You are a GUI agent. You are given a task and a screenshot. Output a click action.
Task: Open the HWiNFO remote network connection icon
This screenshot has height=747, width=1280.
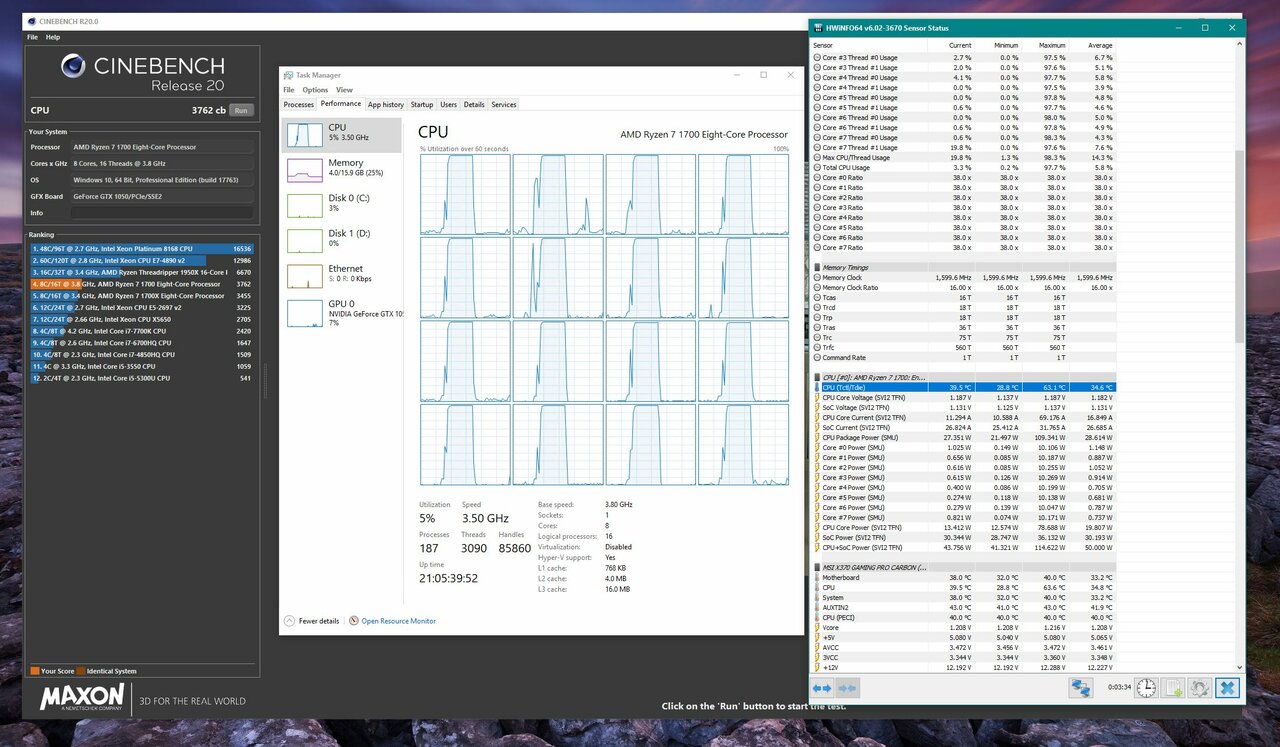click(1080, 688)
